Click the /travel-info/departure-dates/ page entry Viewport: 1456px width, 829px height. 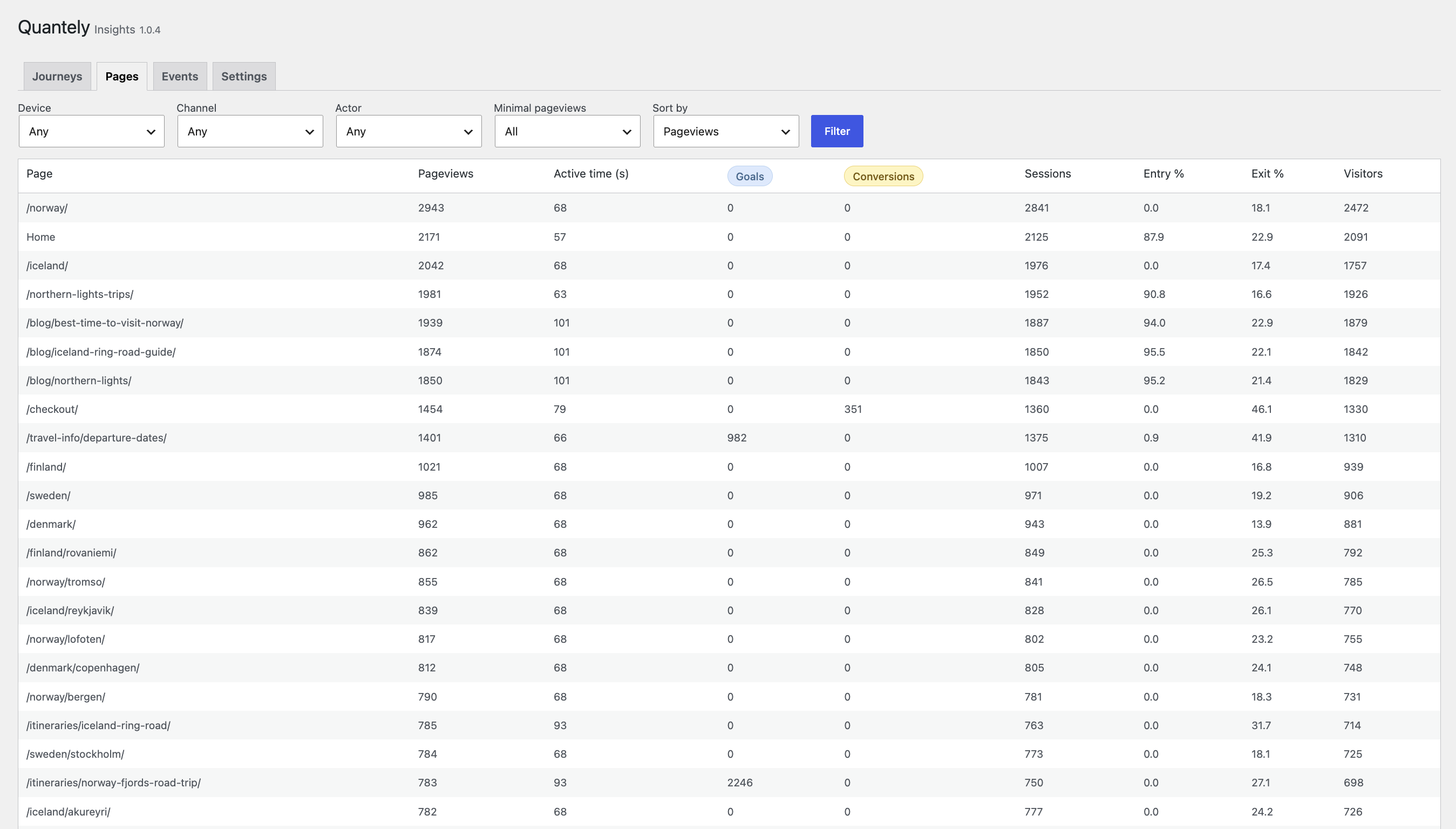pos(96,438)
